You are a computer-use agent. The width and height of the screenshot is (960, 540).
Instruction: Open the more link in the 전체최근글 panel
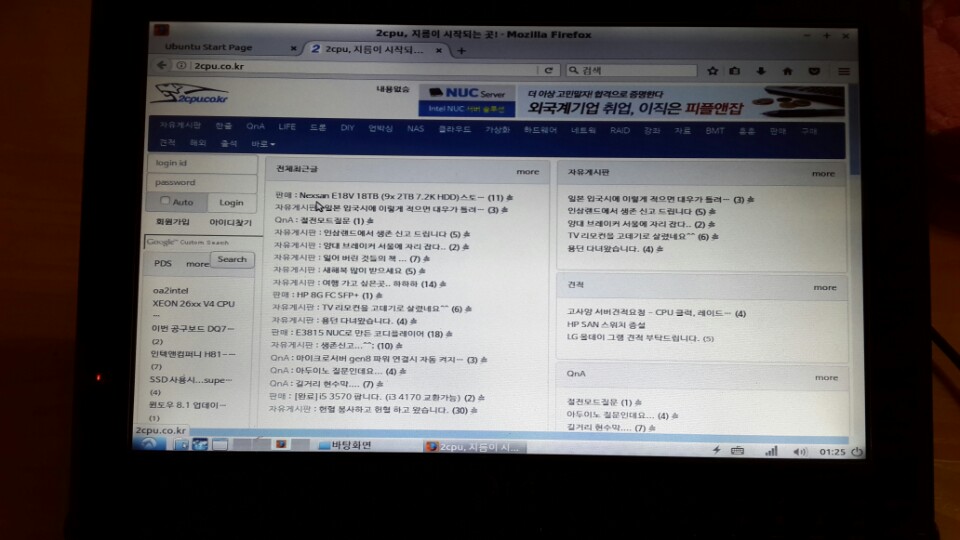click(528, 171)
